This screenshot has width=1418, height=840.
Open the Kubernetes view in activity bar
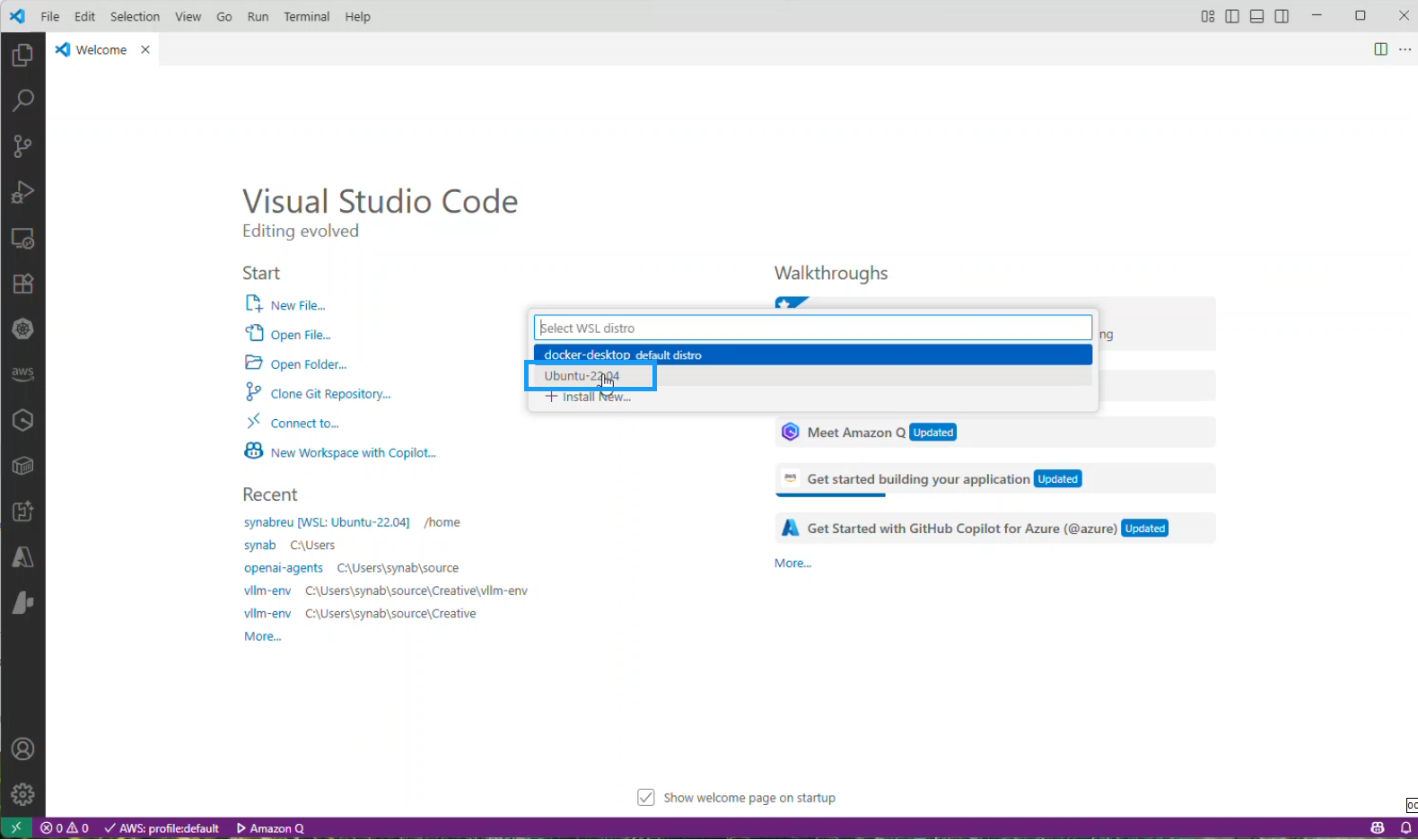pyautogui.click(x=22, y=328)
